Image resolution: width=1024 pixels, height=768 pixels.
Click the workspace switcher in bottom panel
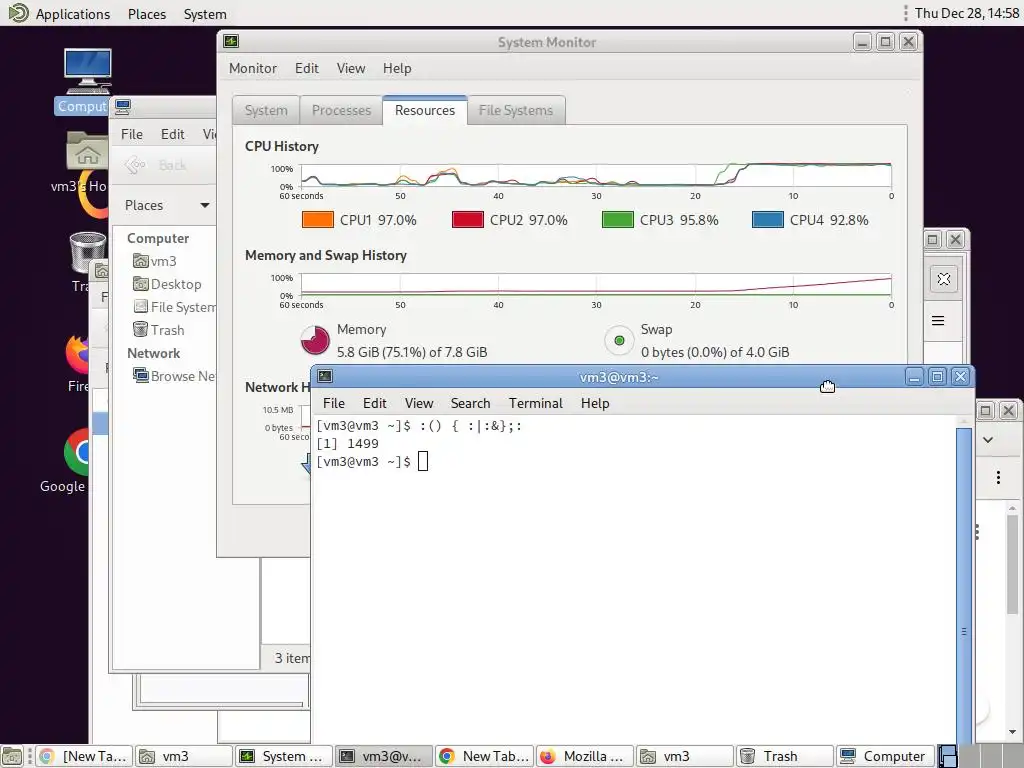[980, 756]
